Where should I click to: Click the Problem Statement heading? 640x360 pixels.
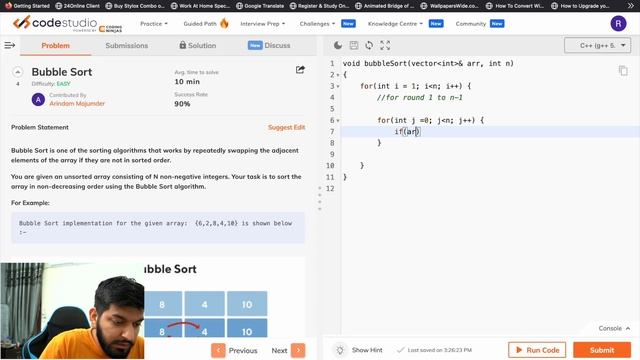(x=40, y=127)
